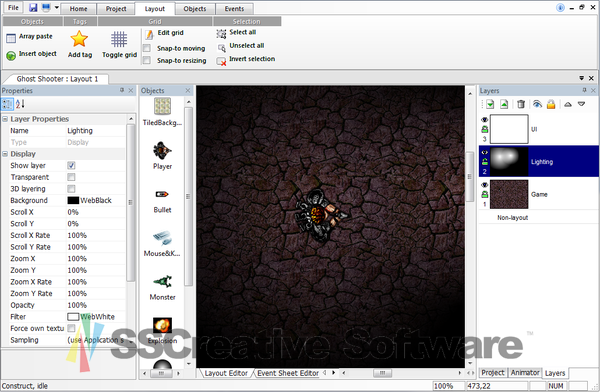
Task: Open the Event Sheet Editor tab
Action: [x=288, y=373]
